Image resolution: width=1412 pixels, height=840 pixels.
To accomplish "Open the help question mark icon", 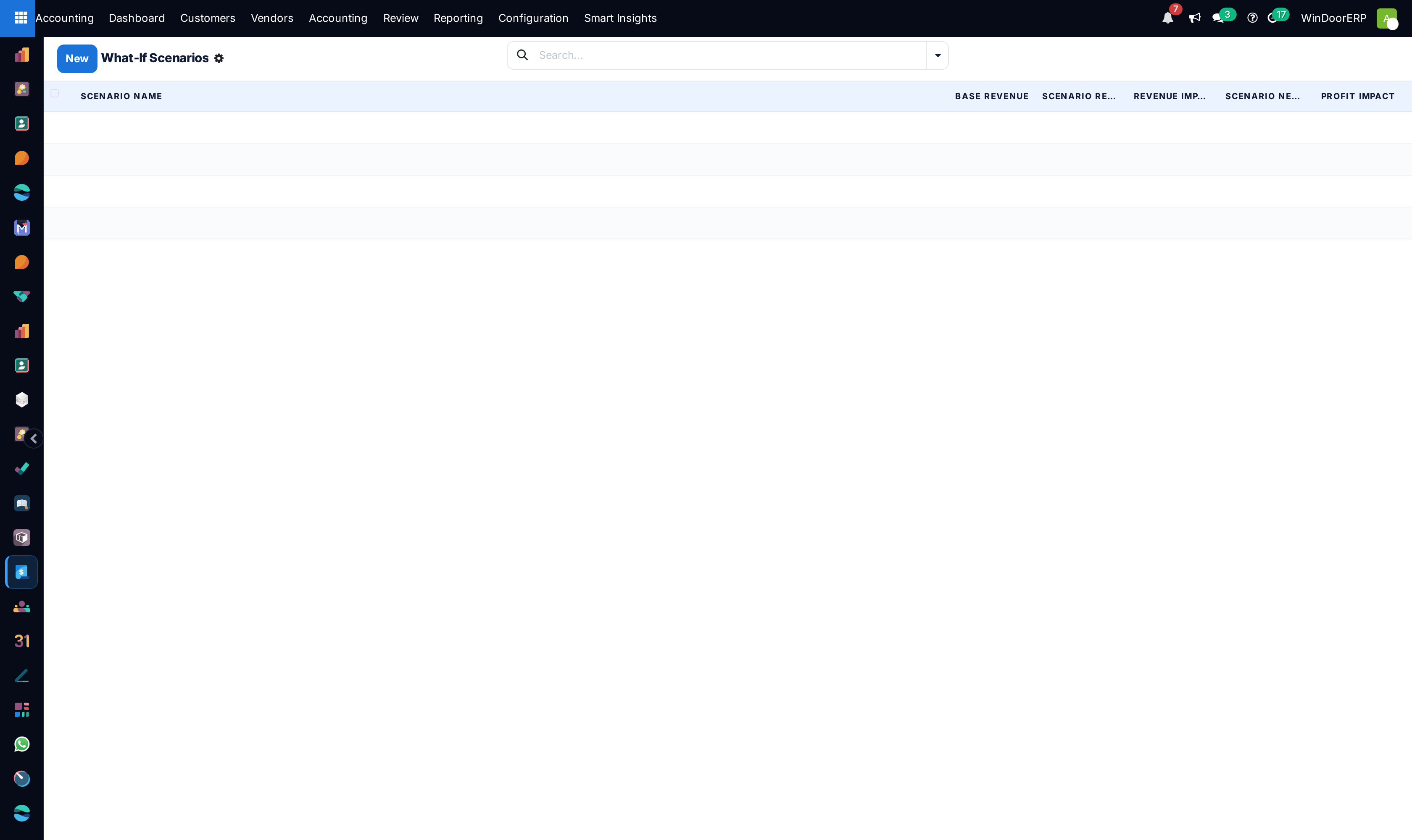I will [1252, 18].
